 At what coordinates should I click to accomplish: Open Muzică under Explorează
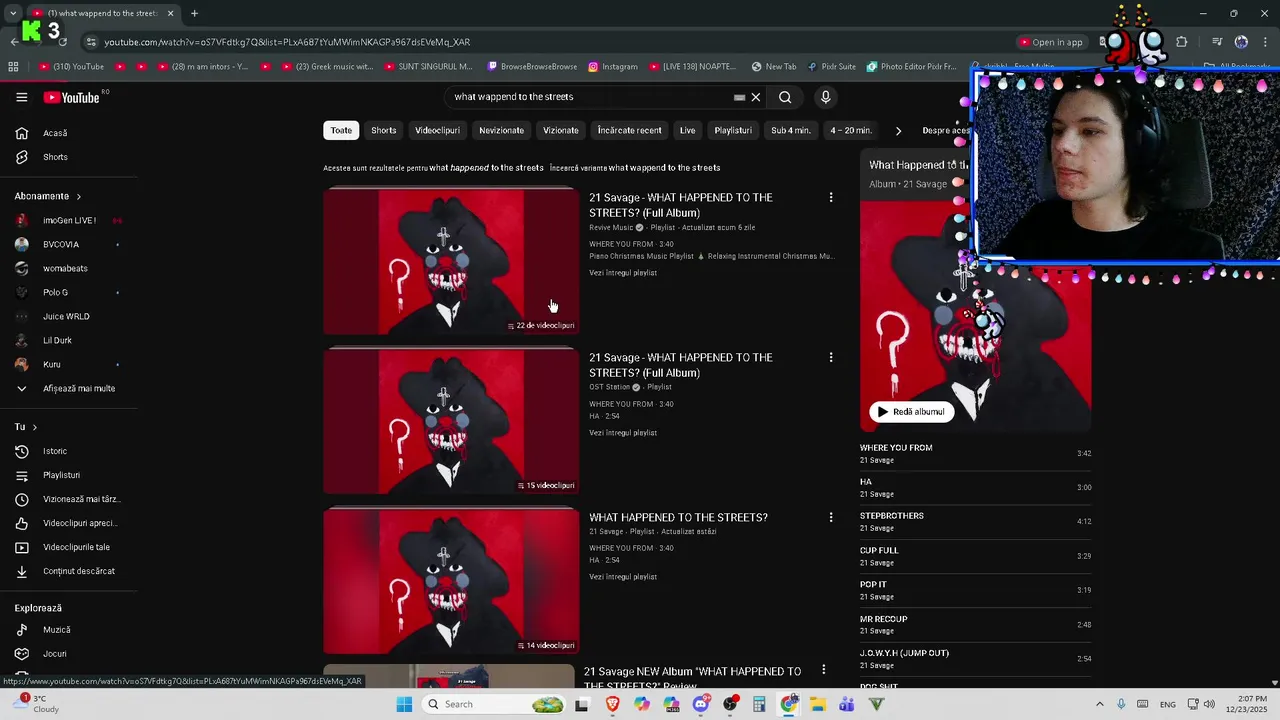click(x=56, y=630)
